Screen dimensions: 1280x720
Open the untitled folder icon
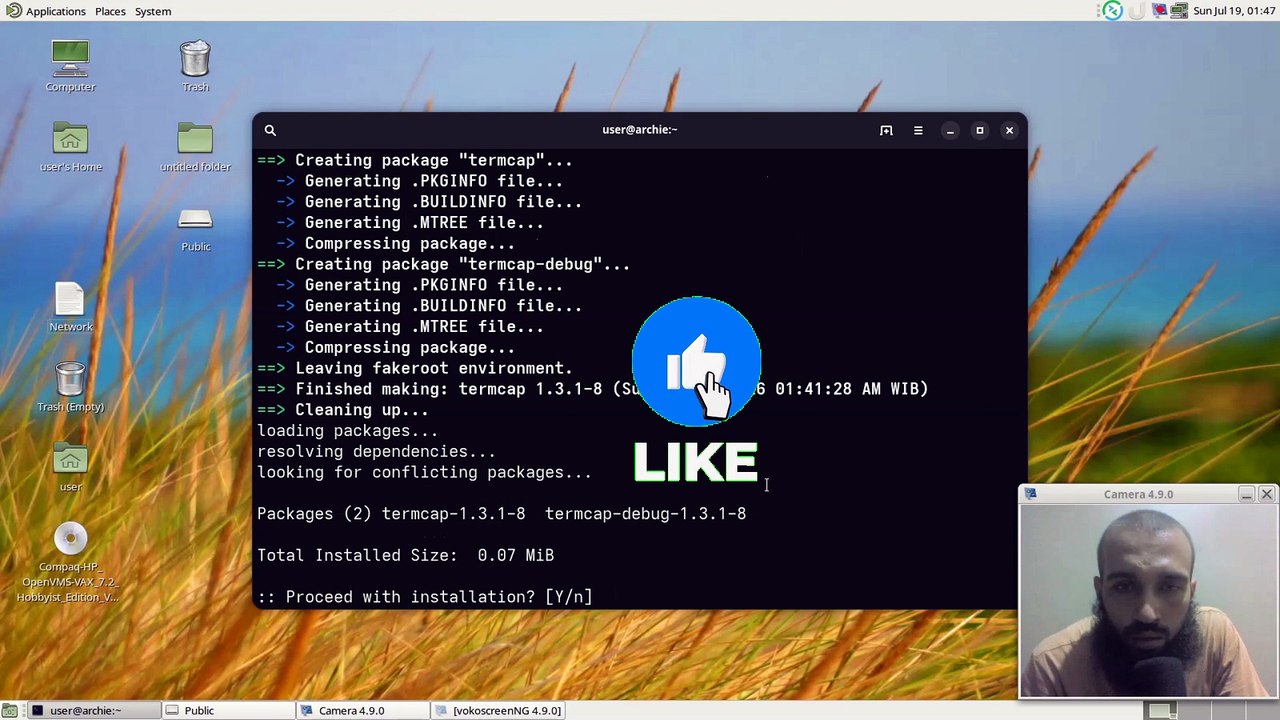point(195,146)
